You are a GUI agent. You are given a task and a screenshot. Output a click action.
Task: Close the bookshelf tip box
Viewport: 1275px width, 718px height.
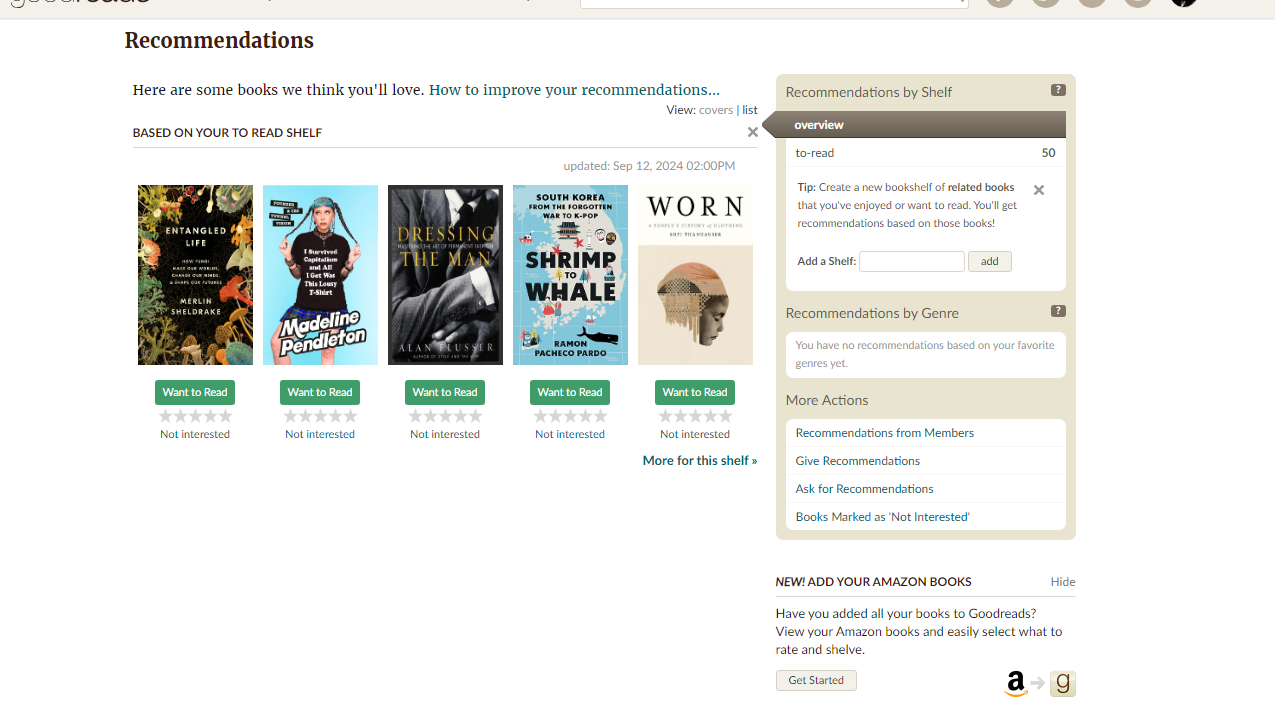pos(1039,190)
